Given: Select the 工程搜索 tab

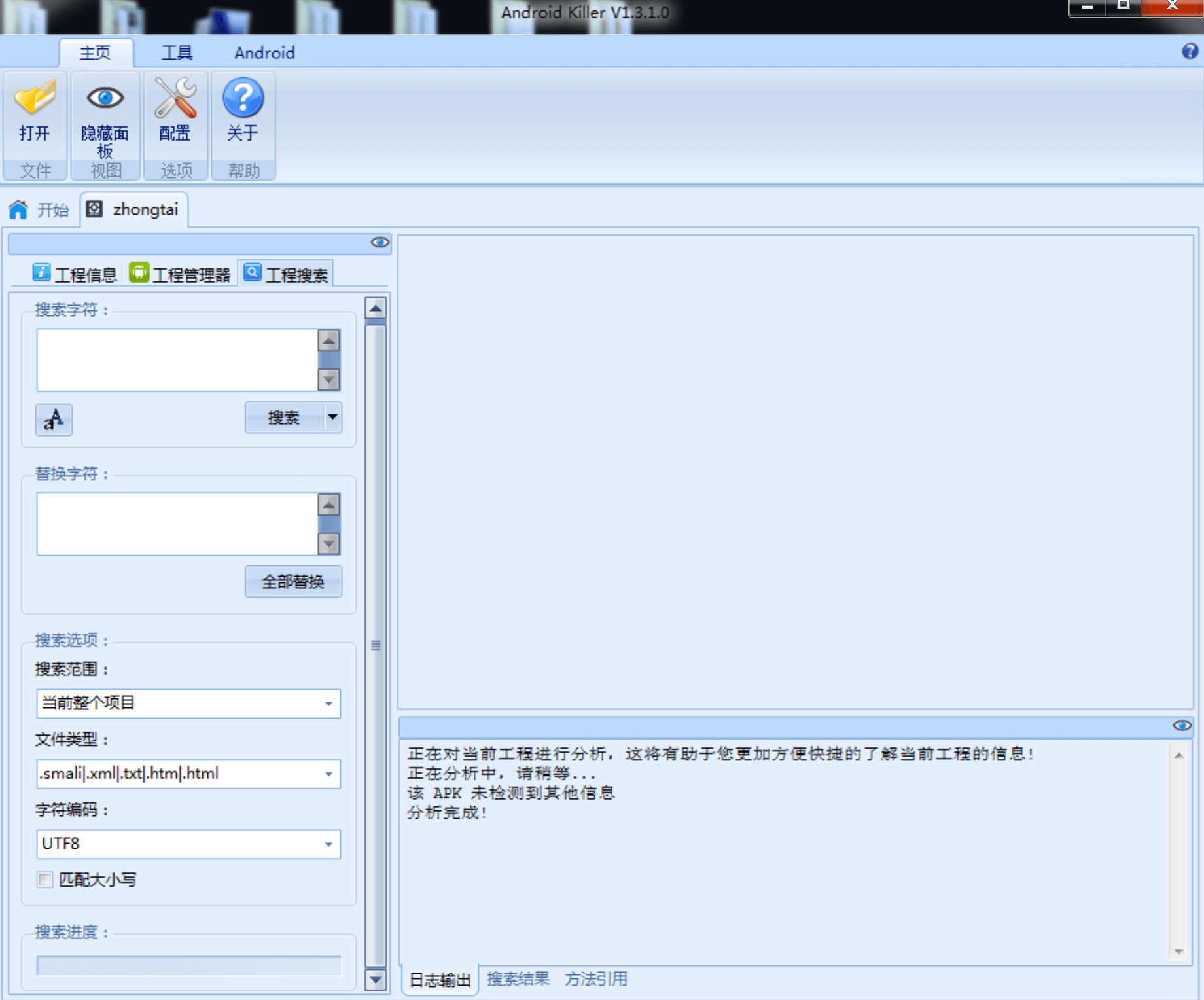Looking at the screenshot, I should coord(286,274).
